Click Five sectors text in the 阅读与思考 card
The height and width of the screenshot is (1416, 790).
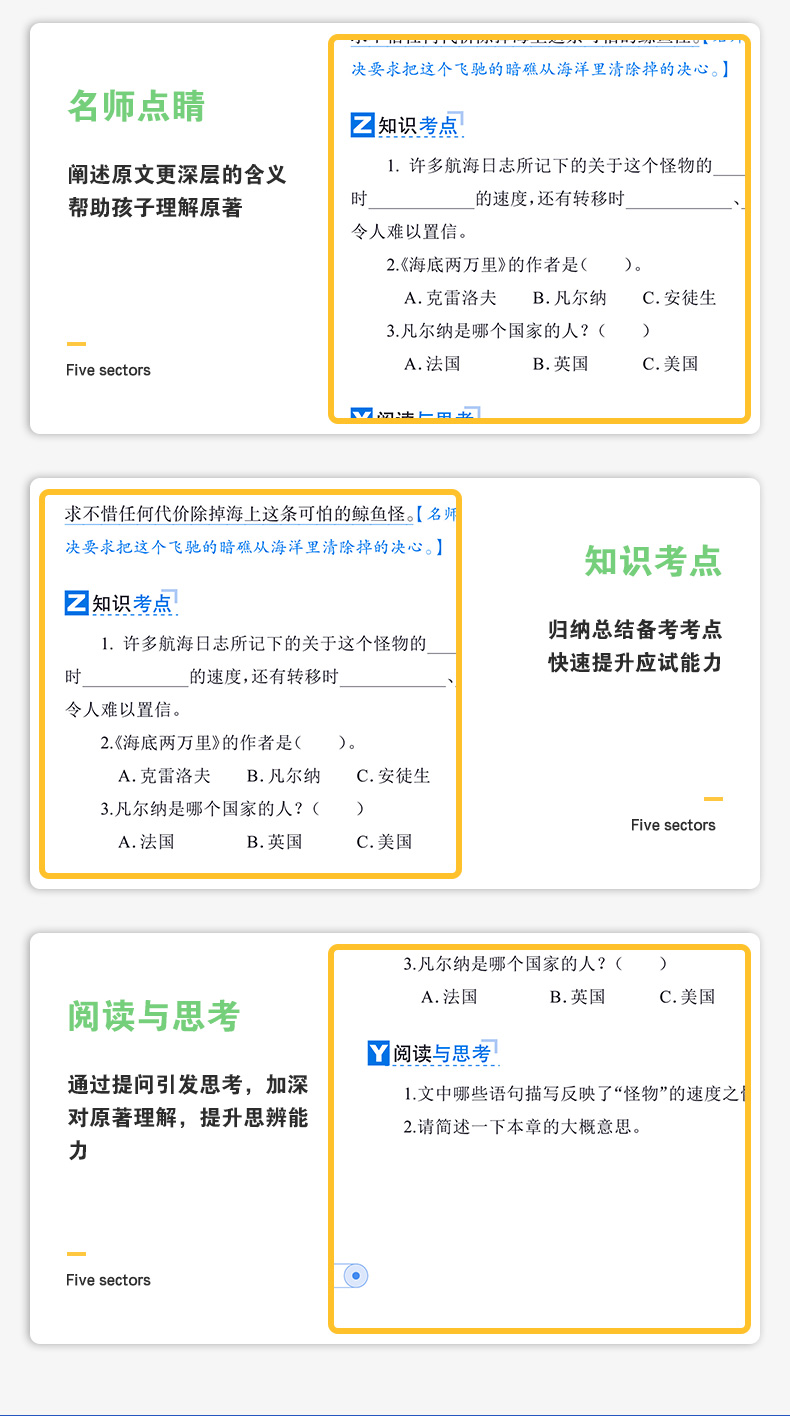108,1280
